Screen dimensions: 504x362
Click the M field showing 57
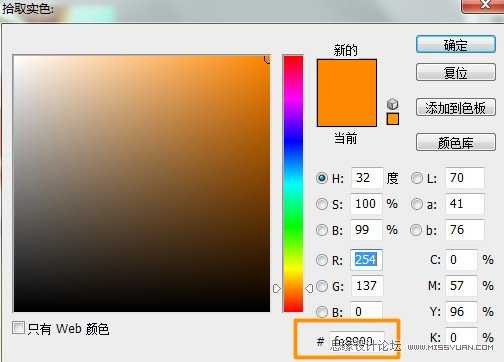461,286
